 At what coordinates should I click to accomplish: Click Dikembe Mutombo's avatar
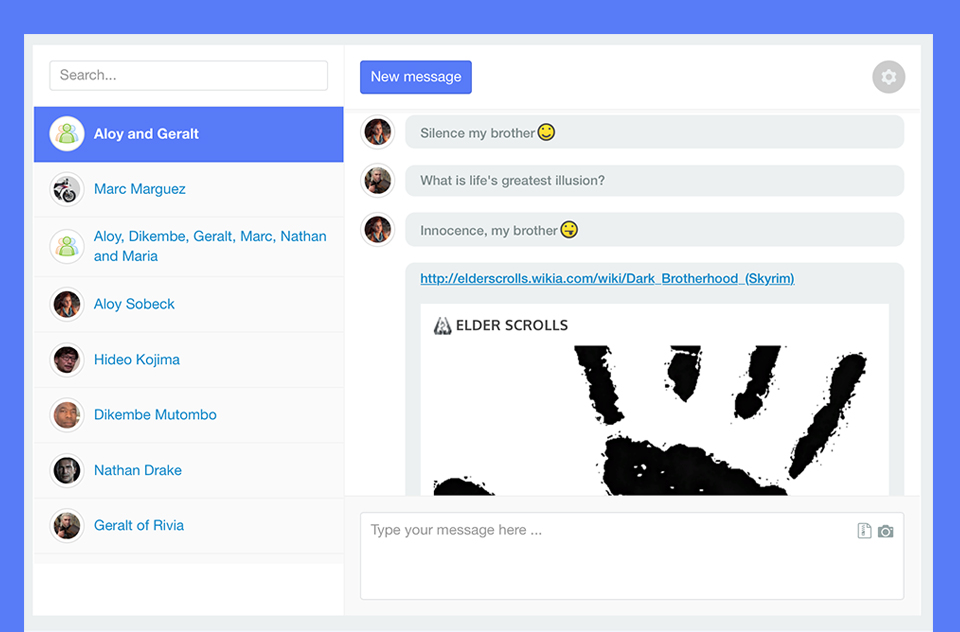click(67, 415)
